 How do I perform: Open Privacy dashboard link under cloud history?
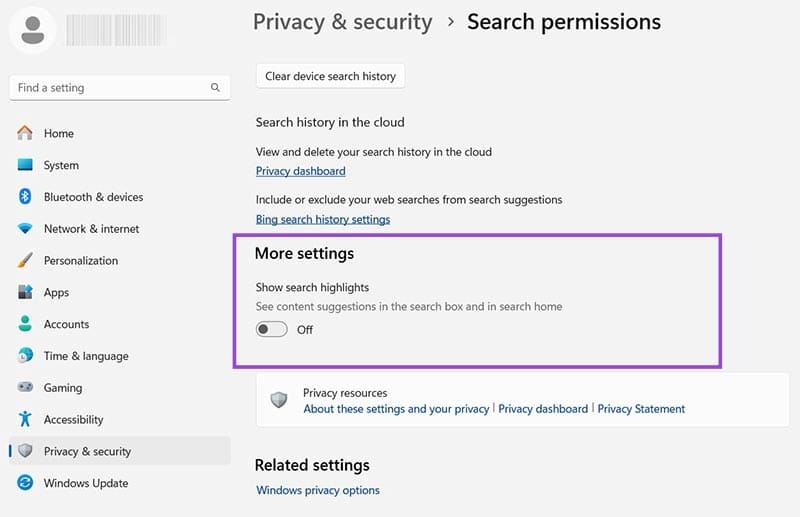[x=301, y=171]
